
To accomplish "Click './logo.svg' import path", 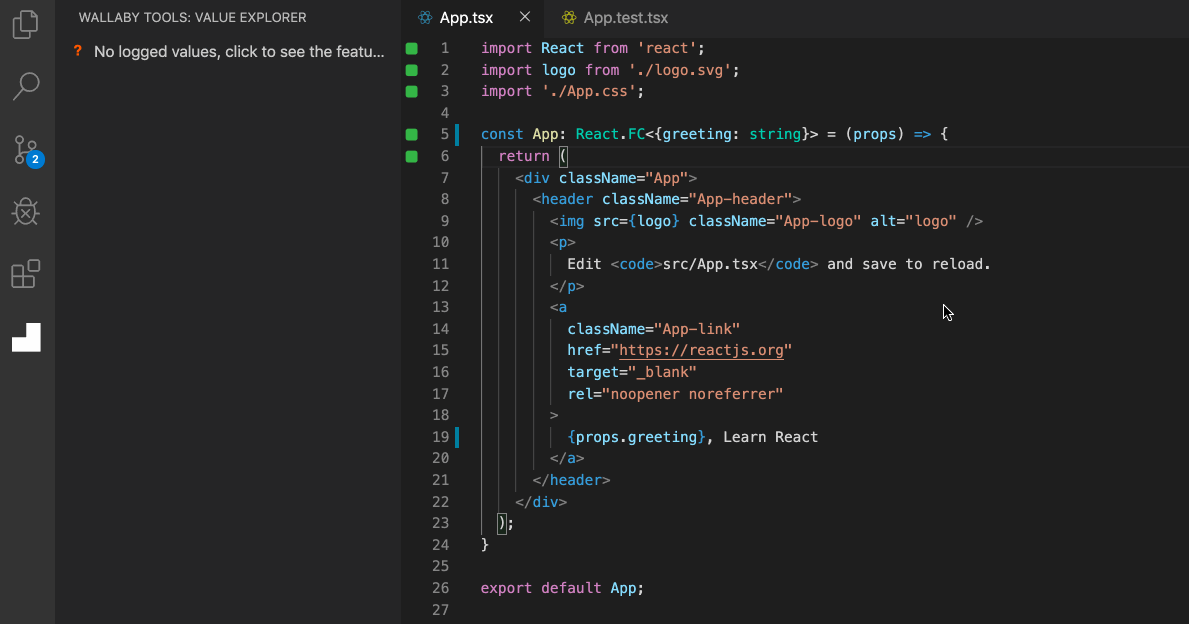I will pyautogui.click(x=679, y=70).
